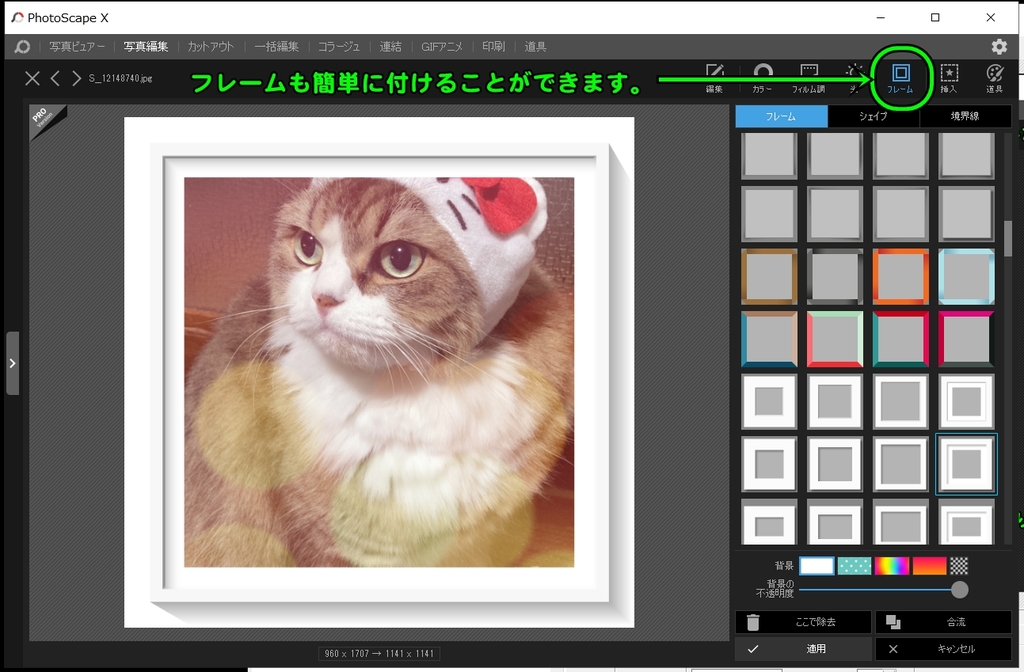
Task: Click the frame list scrollbar
Action: click(x=1008, y=238)
